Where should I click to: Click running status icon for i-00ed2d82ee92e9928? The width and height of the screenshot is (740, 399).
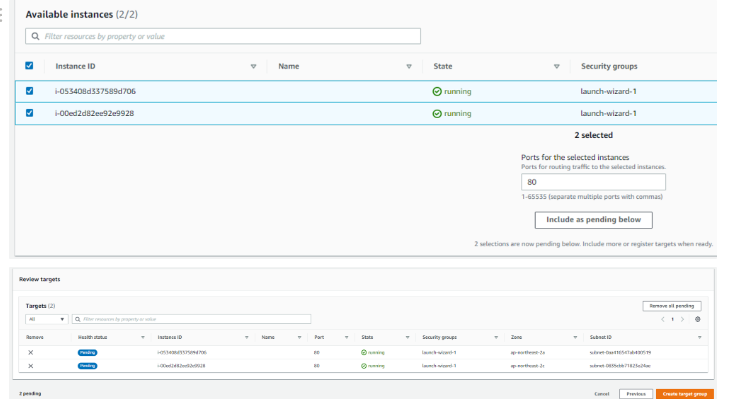point(437,114)
